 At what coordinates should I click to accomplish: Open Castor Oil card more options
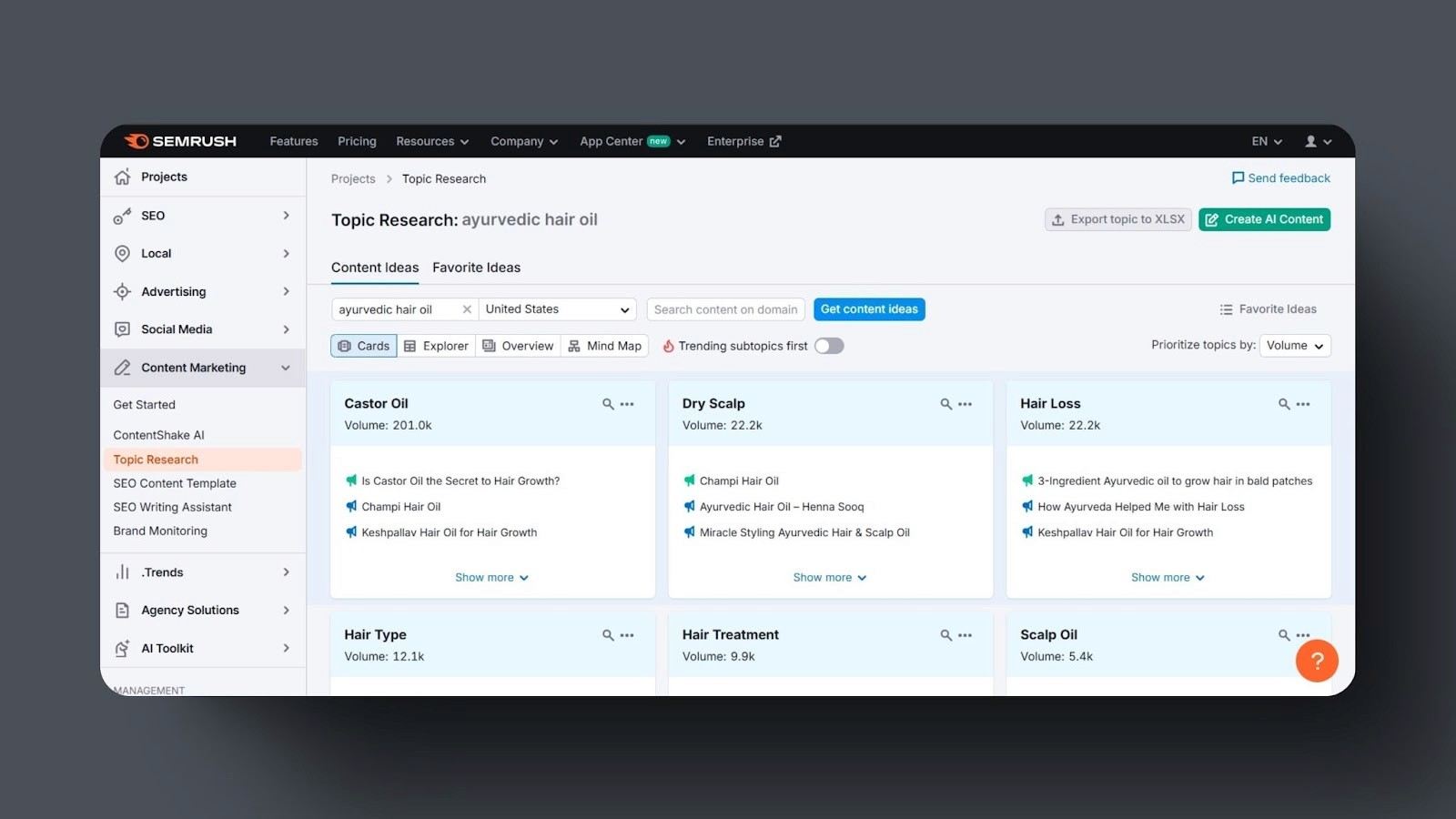tap(627, 404)
